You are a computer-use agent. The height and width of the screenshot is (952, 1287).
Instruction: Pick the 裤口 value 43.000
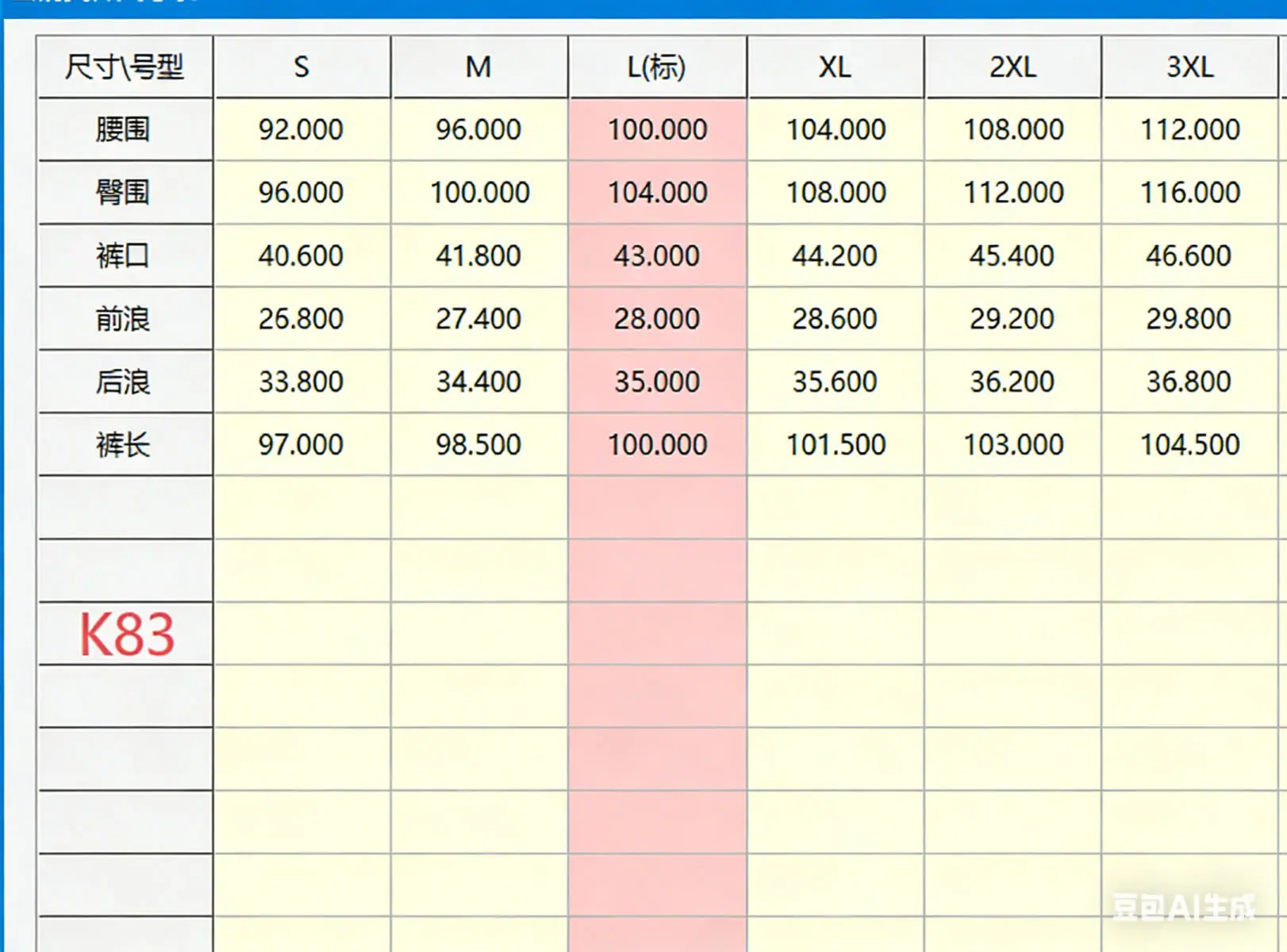[657, 255]
